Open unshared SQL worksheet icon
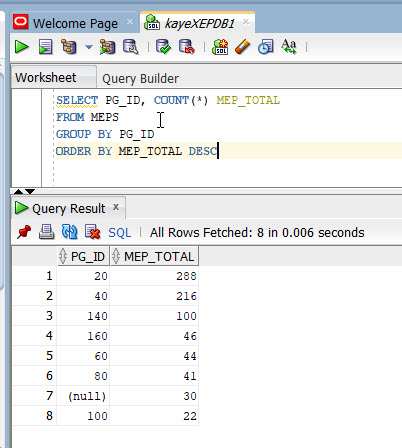The image size is (402, 448). [220, 47]
